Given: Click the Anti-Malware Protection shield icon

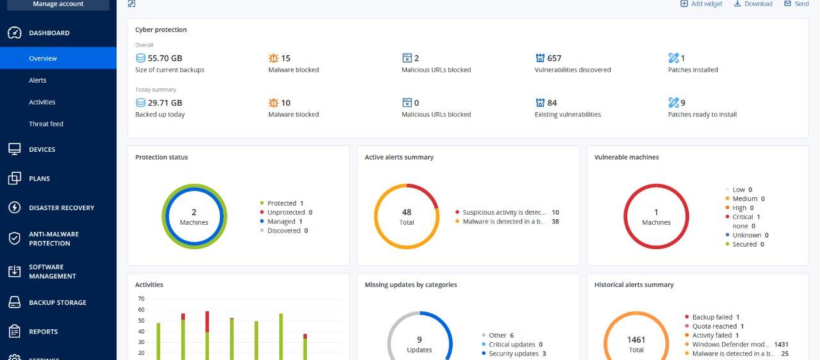Looking at the screenshot, I should pos(15,239).
